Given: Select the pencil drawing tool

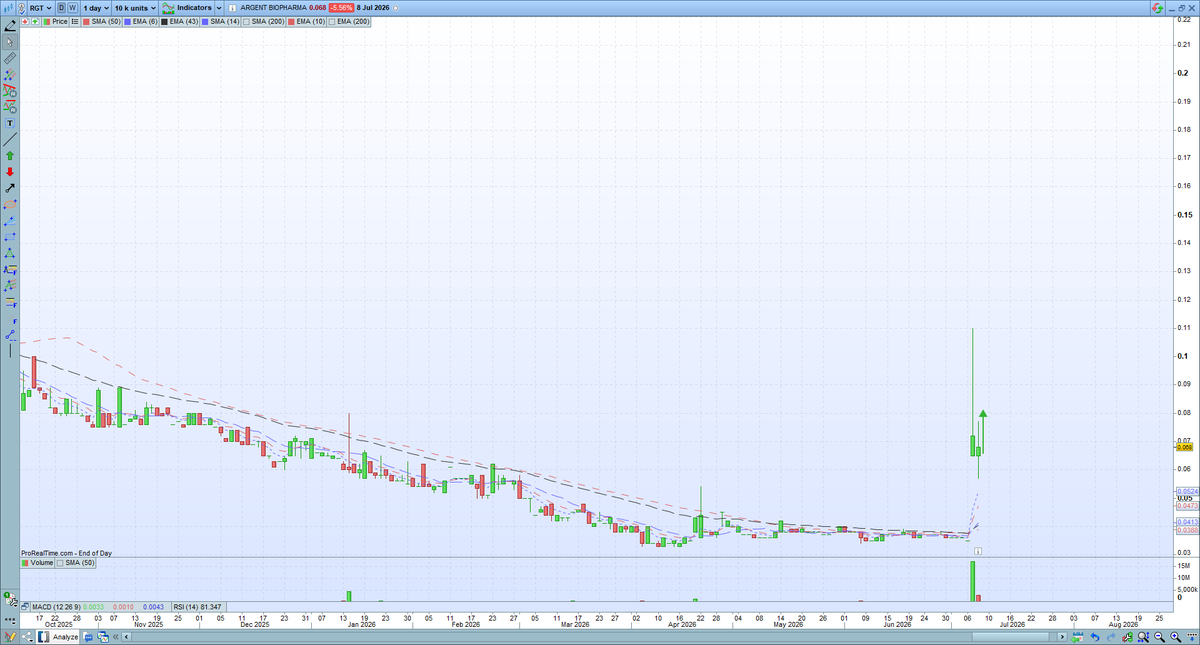Looking at the screenshot, I should [x=10, y=25].
